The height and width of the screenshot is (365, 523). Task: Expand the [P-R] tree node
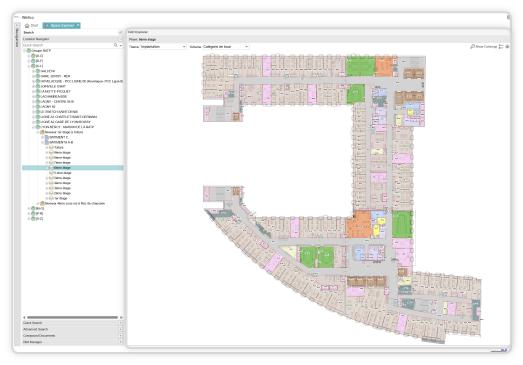coord(29,214)
